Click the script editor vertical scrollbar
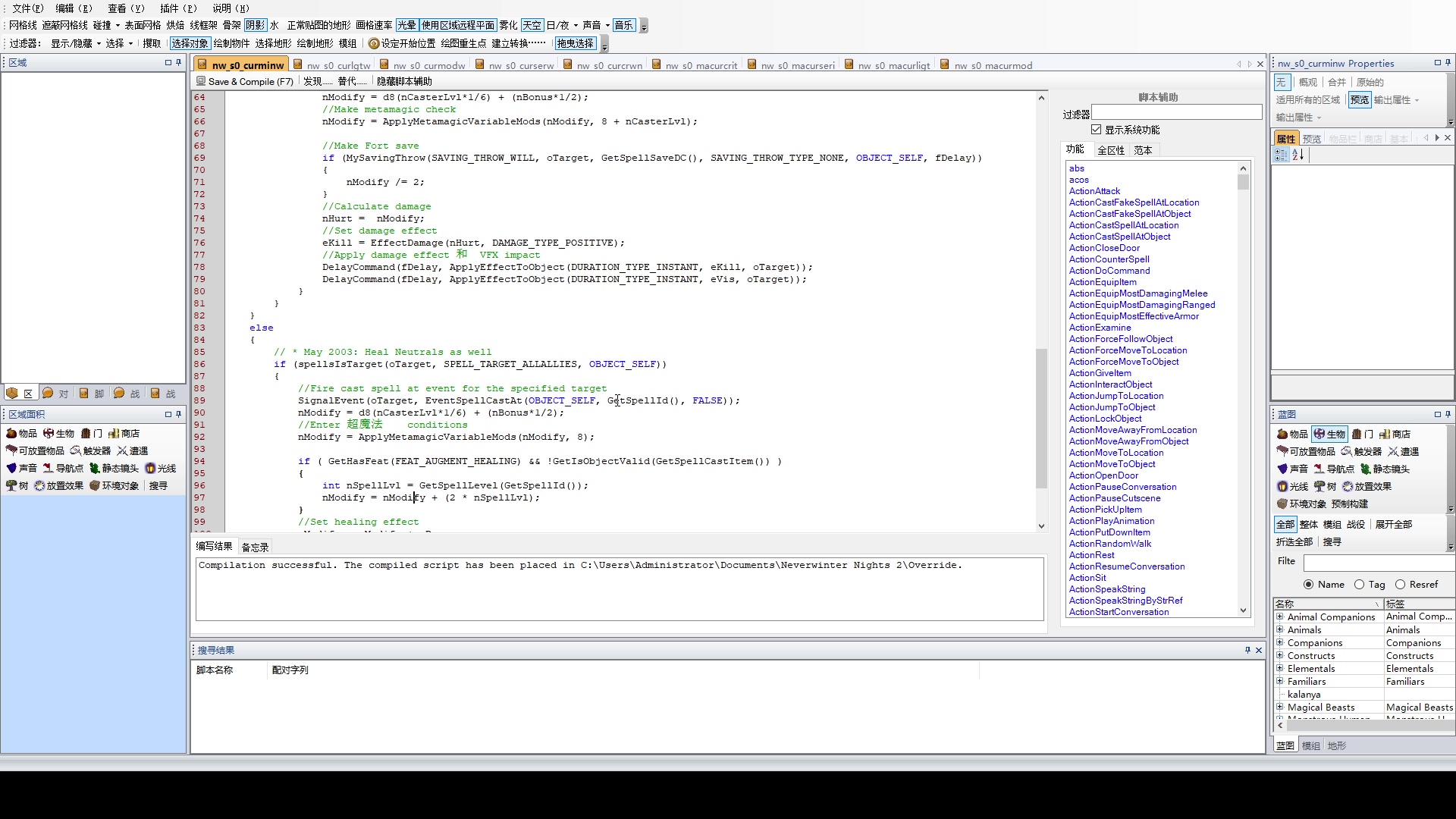Viewport: 1456px width, 819px height. [1041, 311]
